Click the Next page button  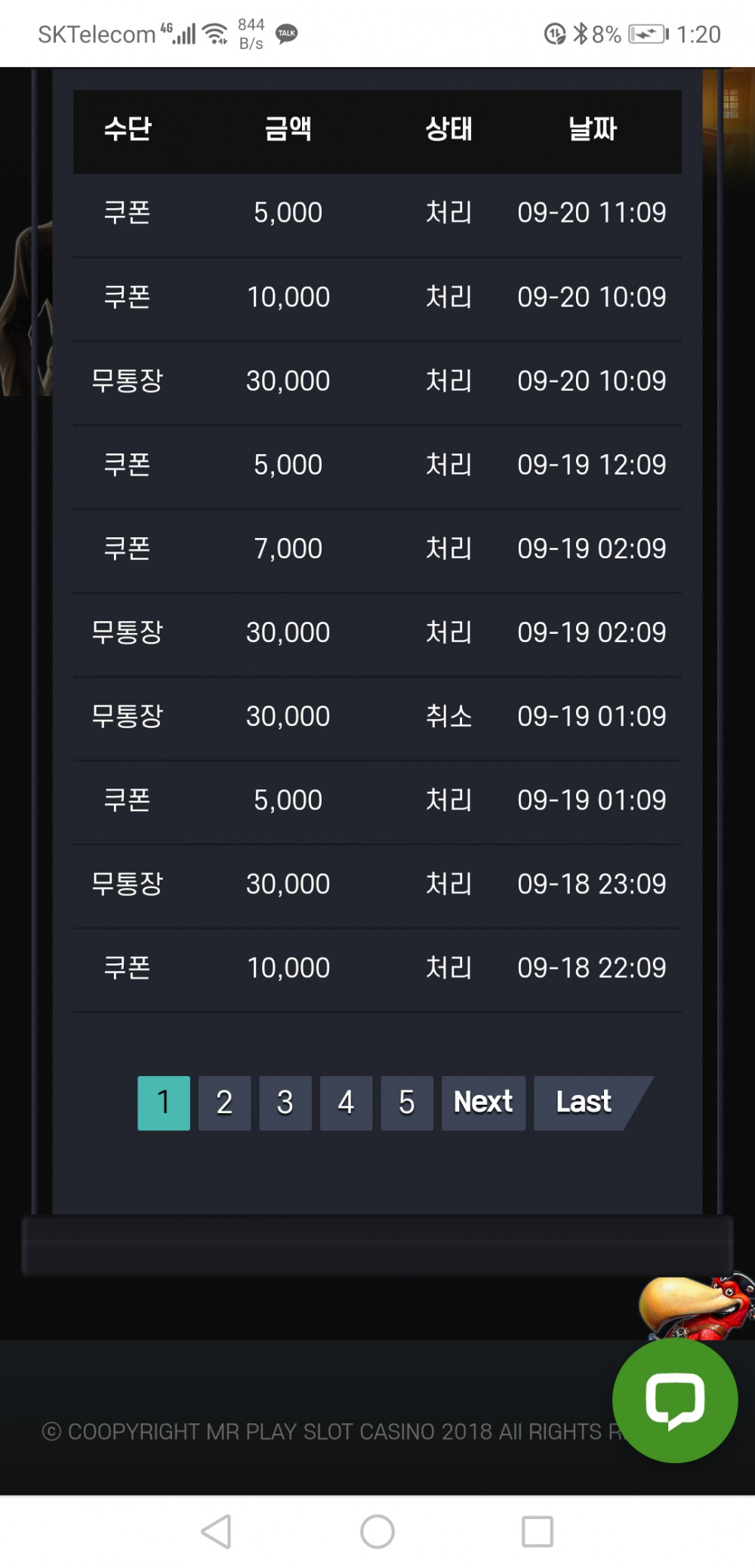(483, 1102)
